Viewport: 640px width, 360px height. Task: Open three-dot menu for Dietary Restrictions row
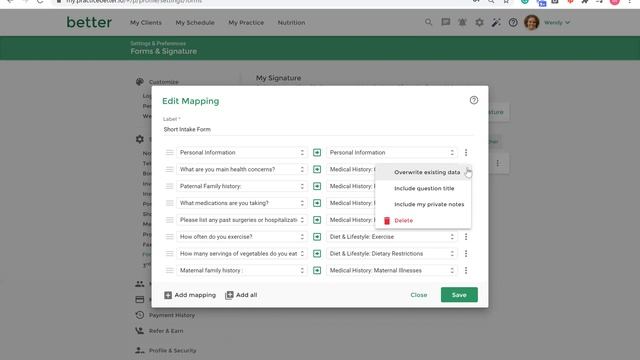[x=466, y=253]
